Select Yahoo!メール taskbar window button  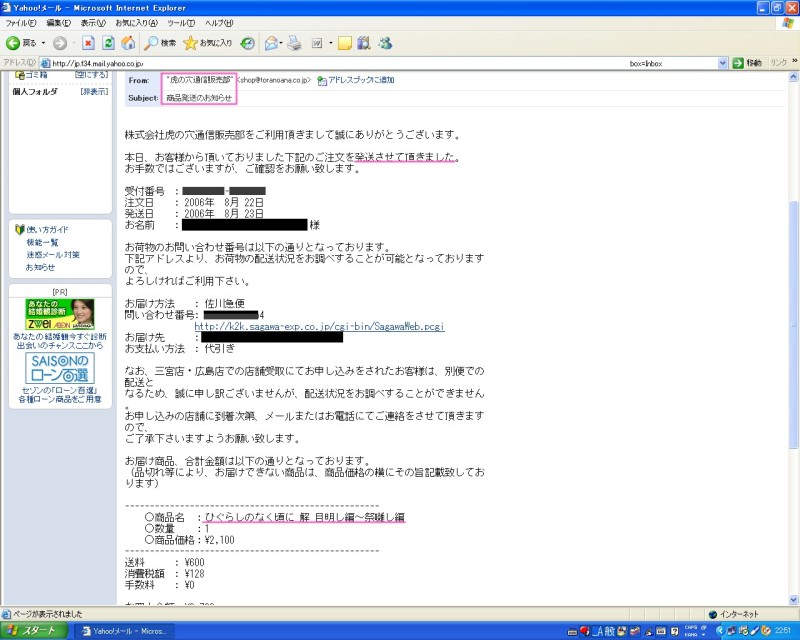(124, 631)
